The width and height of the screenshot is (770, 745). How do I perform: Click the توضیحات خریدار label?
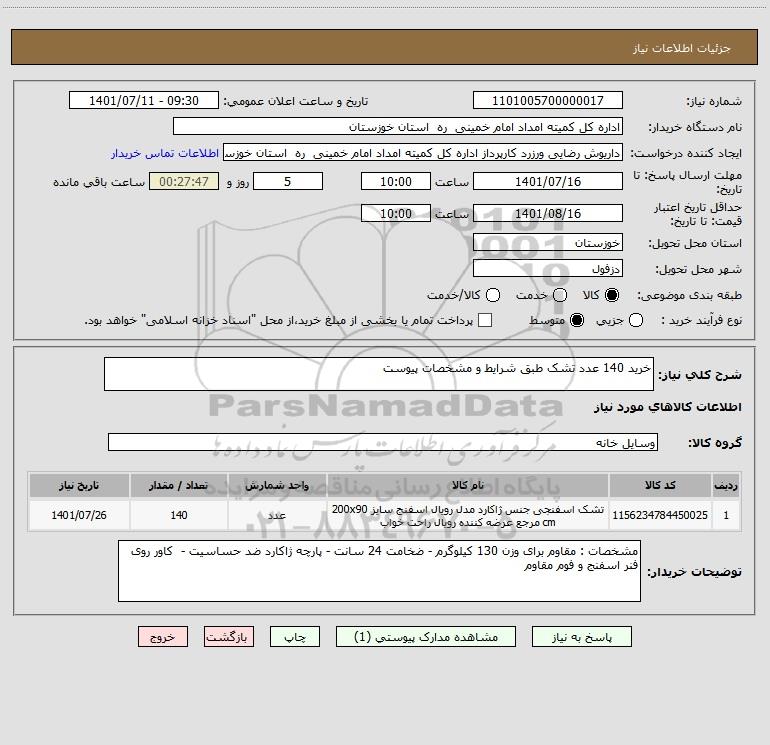pos(694,572)
